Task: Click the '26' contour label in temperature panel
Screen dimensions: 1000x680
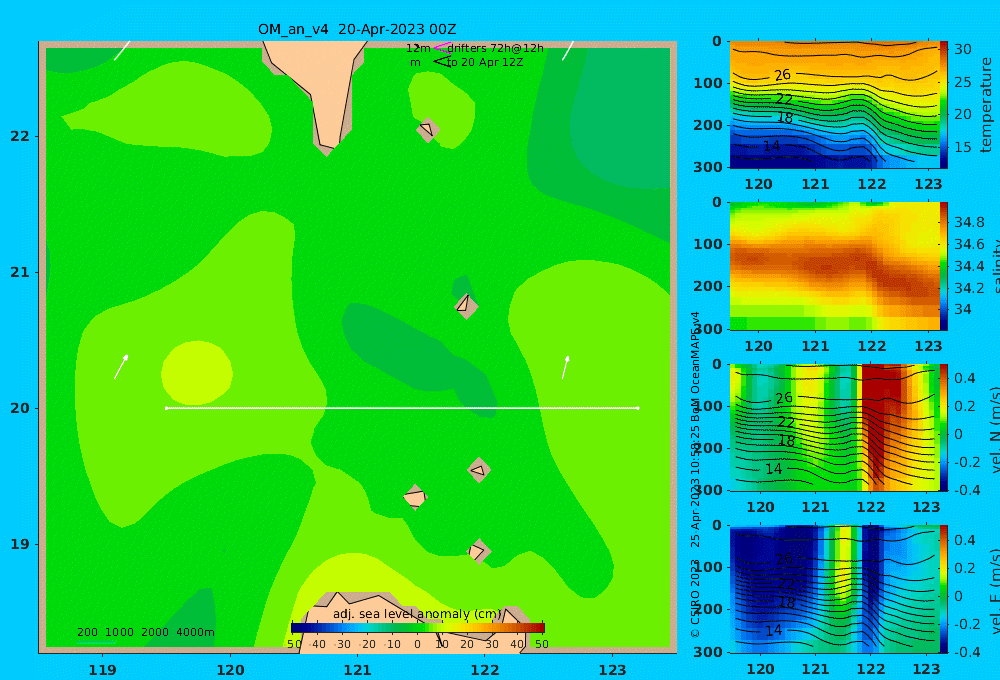Action: [x=783, y=75]
